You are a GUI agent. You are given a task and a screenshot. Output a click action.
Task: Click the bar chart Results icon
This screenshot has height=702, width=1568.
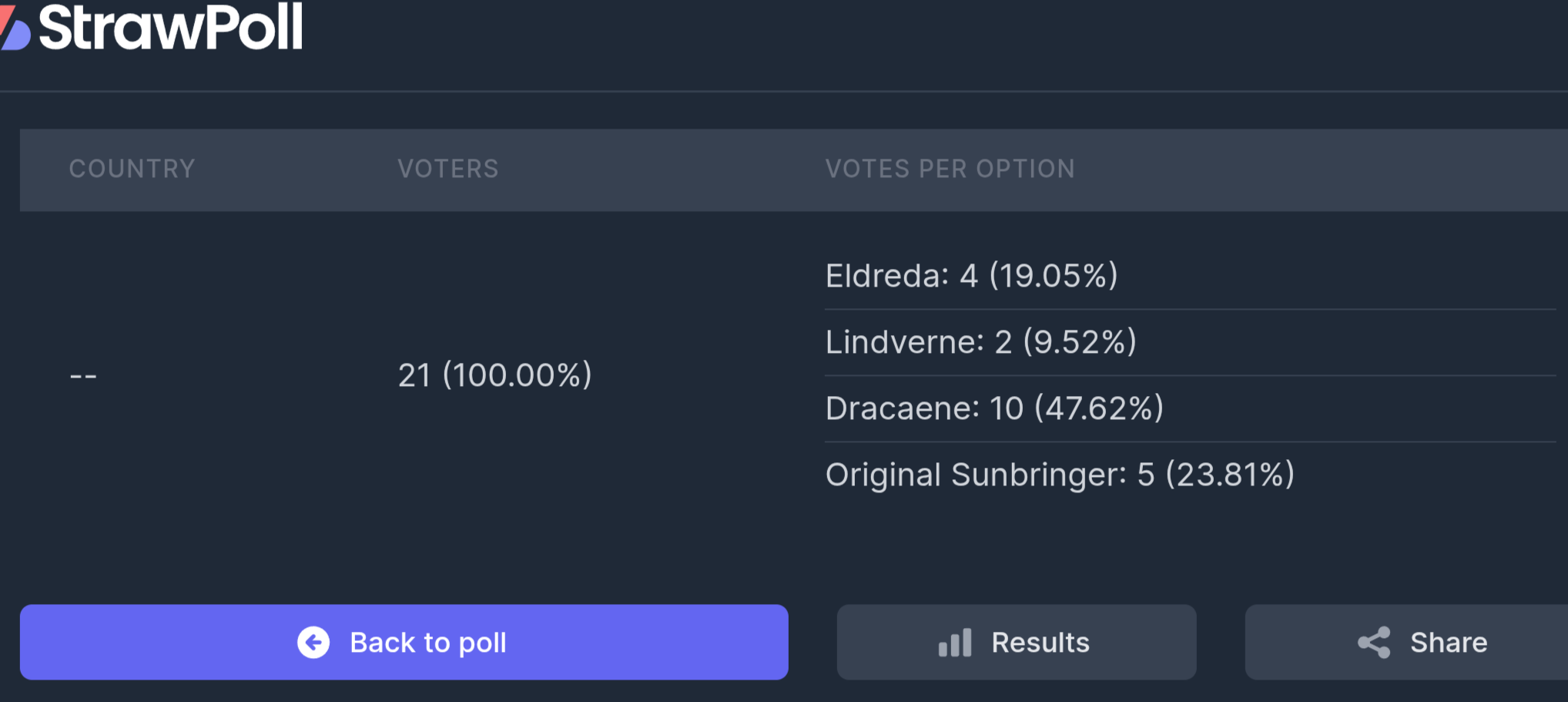point(955,643)
